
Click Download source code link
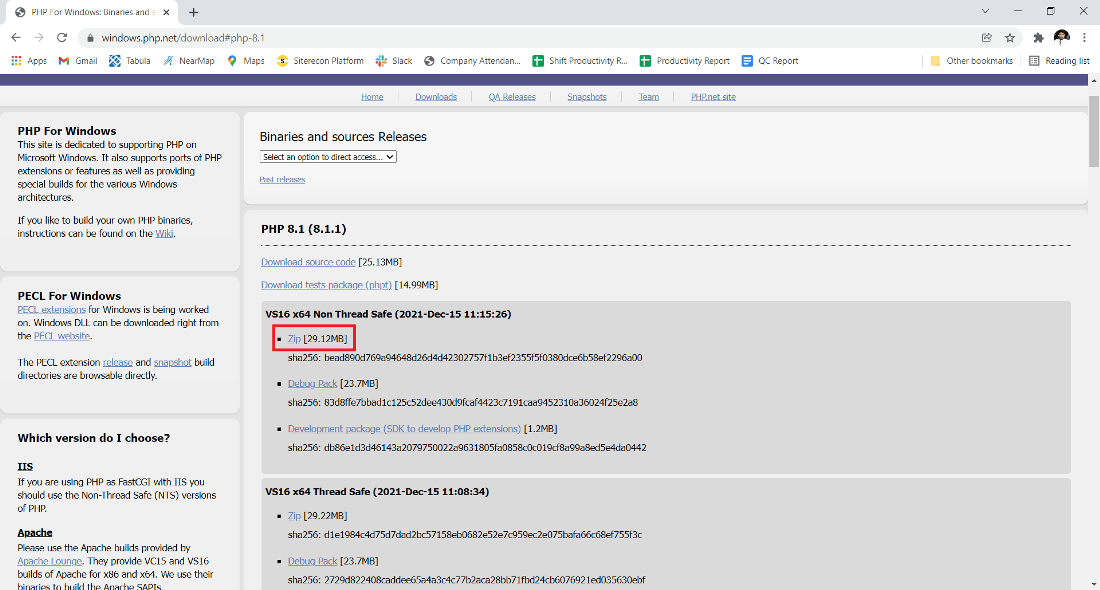click(308, 262)
